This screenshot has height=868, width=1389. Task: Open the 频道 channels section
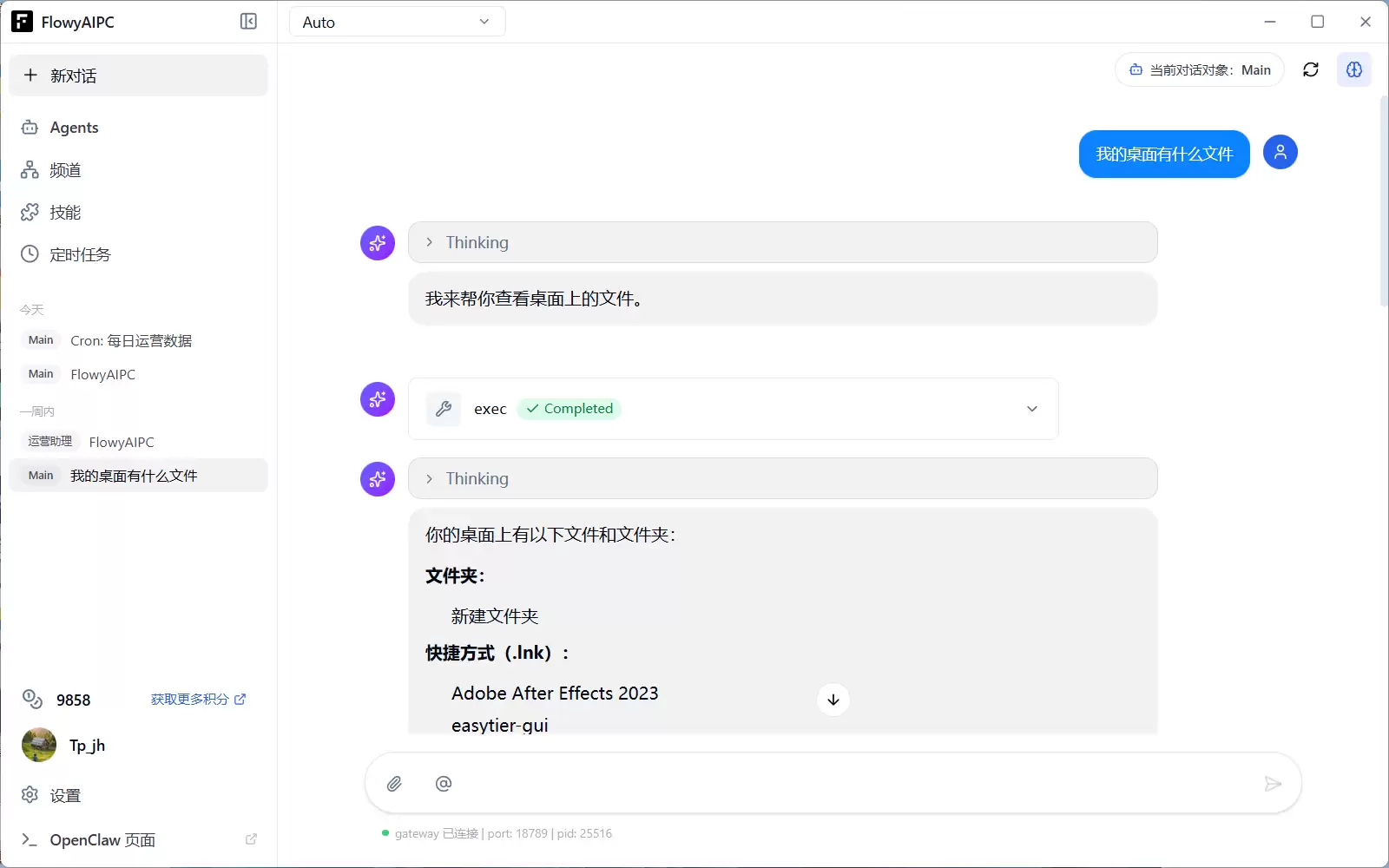[65, 170]
